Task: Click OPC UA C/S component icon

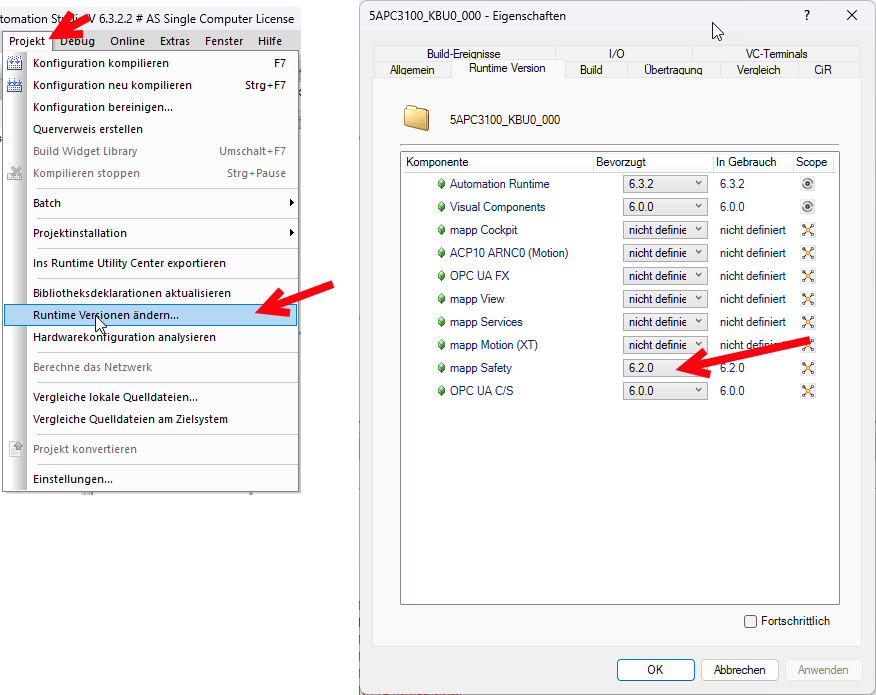Action: click(441, 391)
